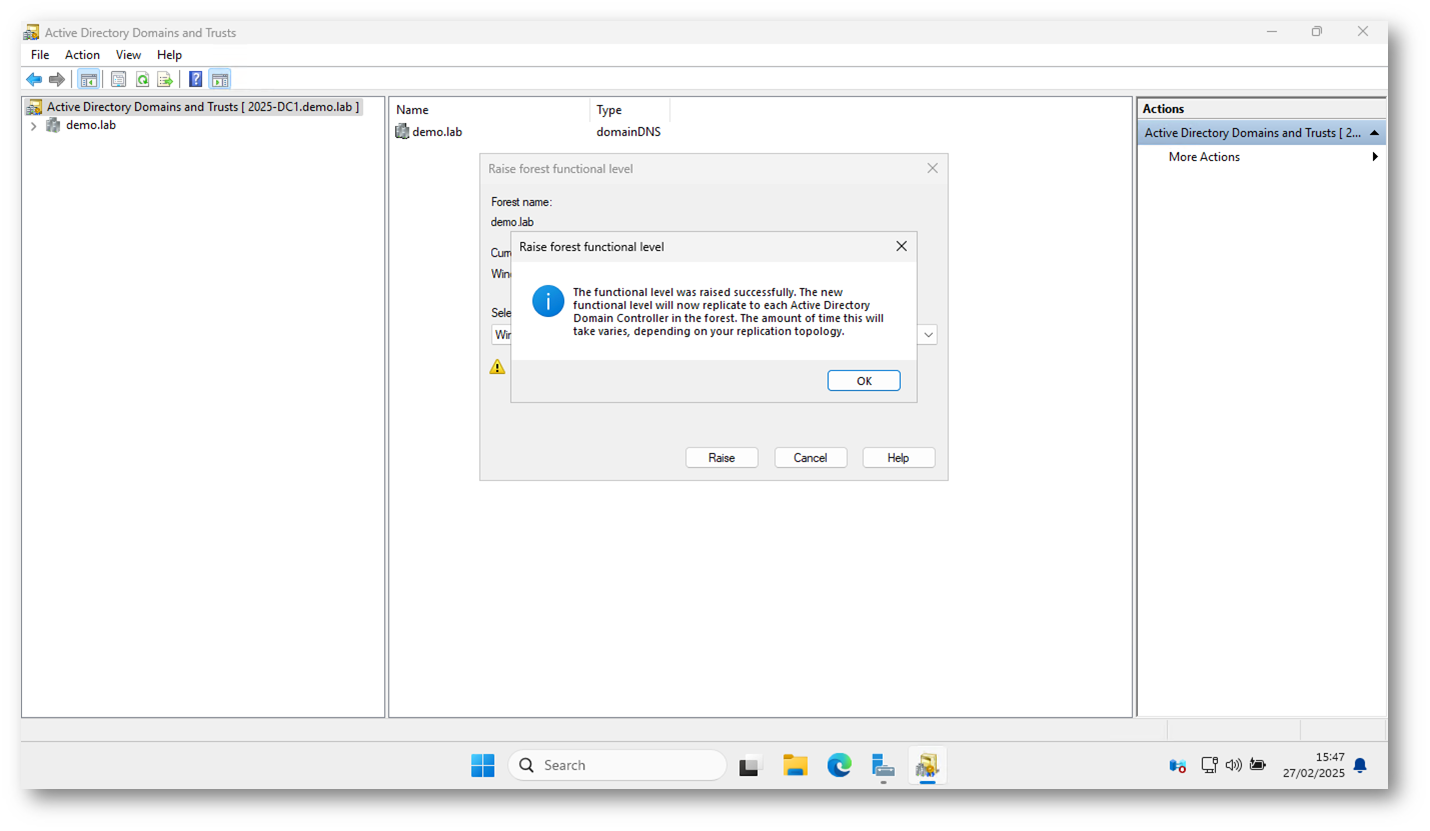Click Cancel in the Raise forest functional level dialog
This screenshot has width=1430, height=831.
point(810,457)
